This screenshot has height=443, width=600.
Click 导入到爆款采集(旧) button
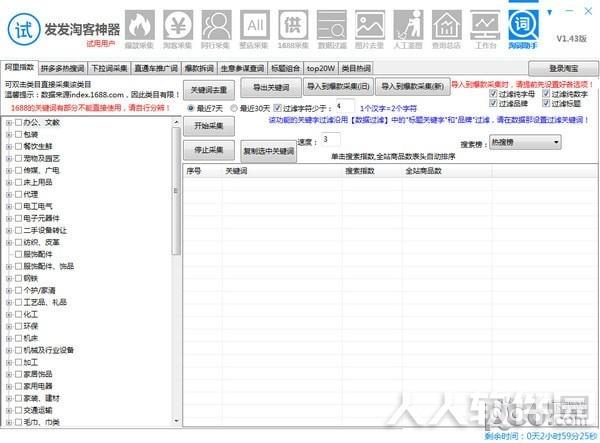338,87
